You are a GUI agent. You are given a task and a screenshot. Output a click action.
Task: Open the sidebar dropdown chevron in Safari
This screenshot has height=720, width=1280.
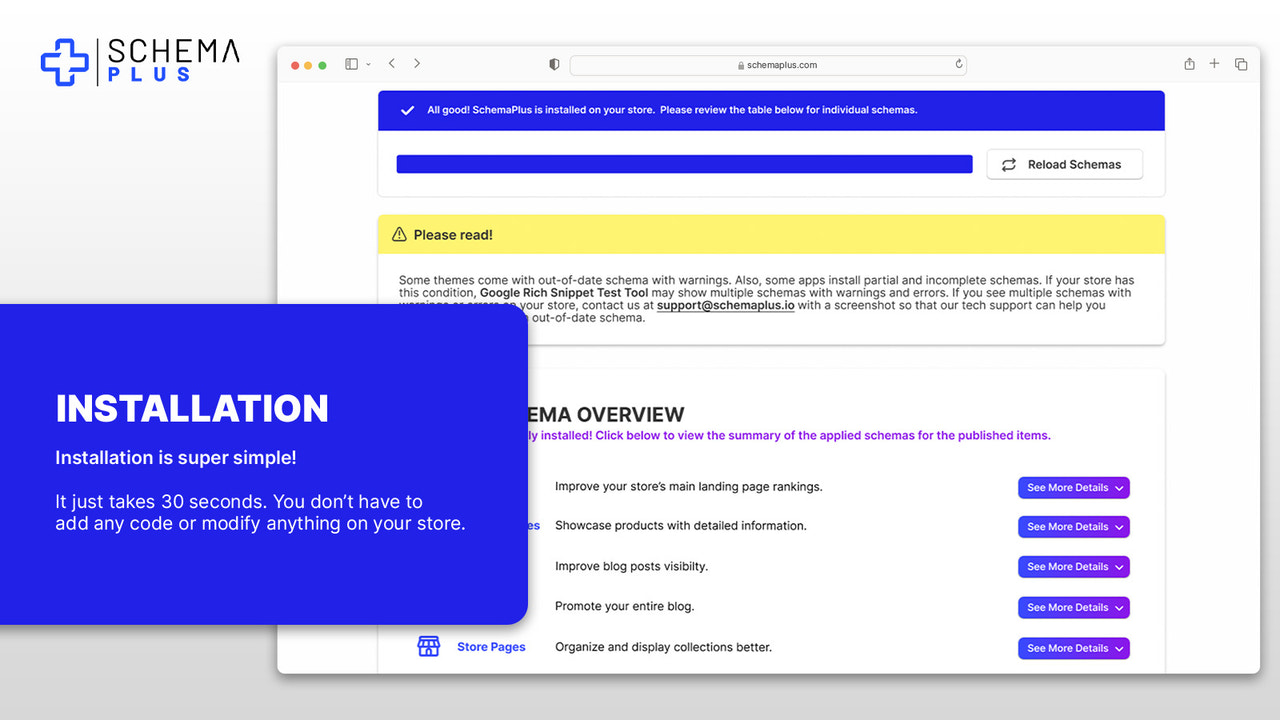coord(368,64)
